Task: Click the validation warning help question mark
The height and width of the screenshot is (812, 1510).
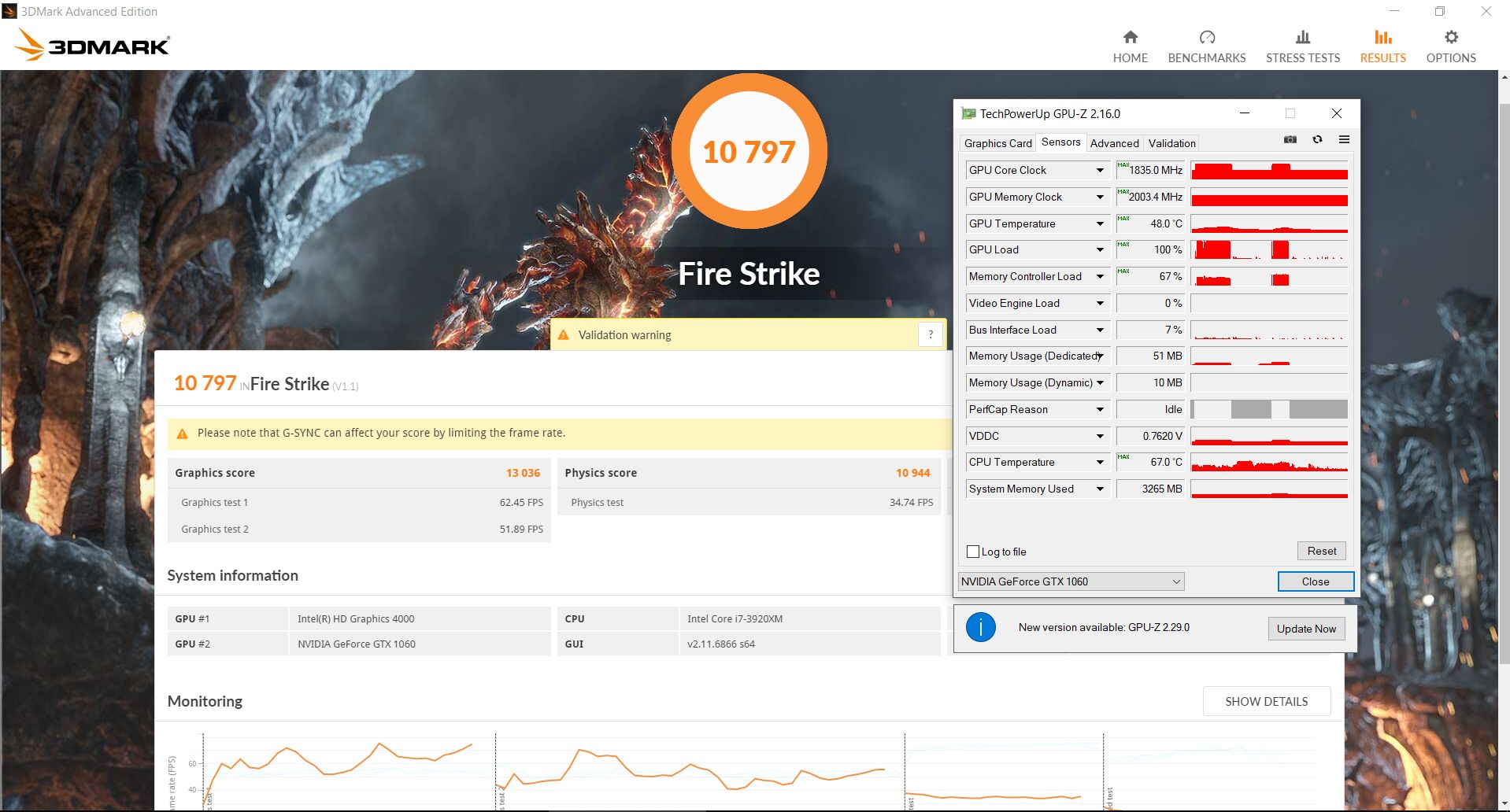Action: coord(930,334)
